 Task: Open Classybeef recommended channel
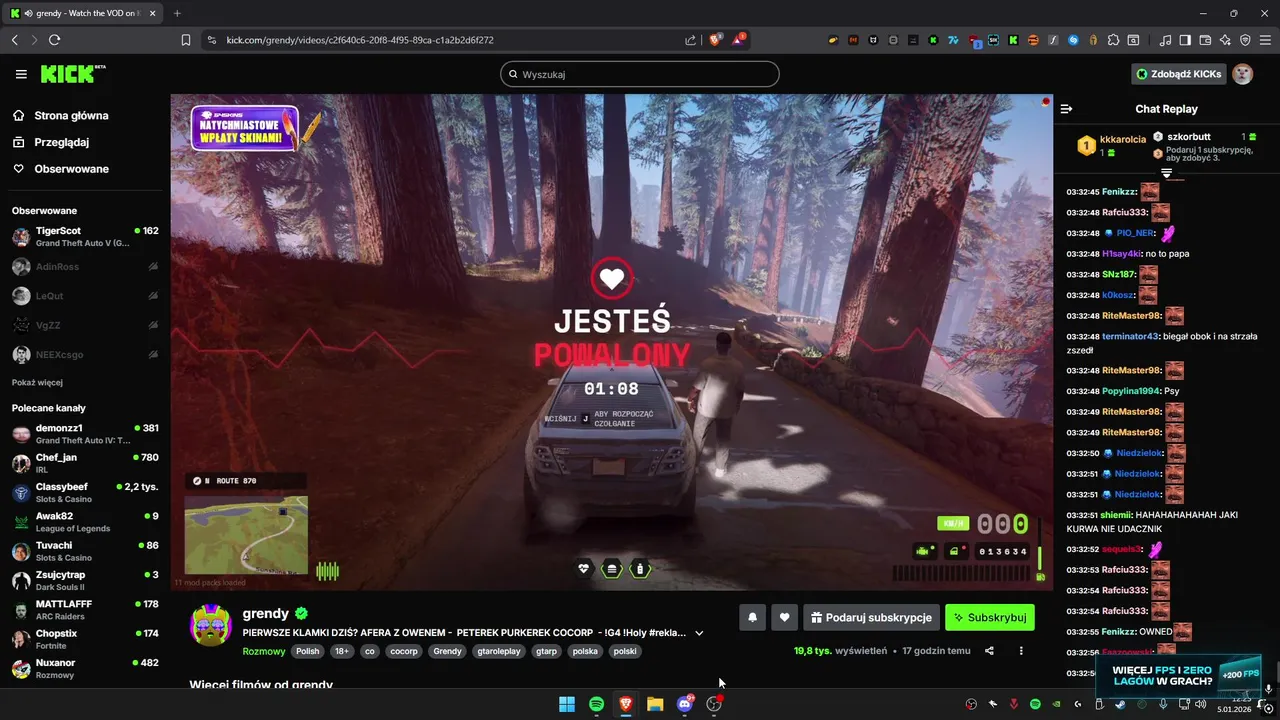coord(85,492)
